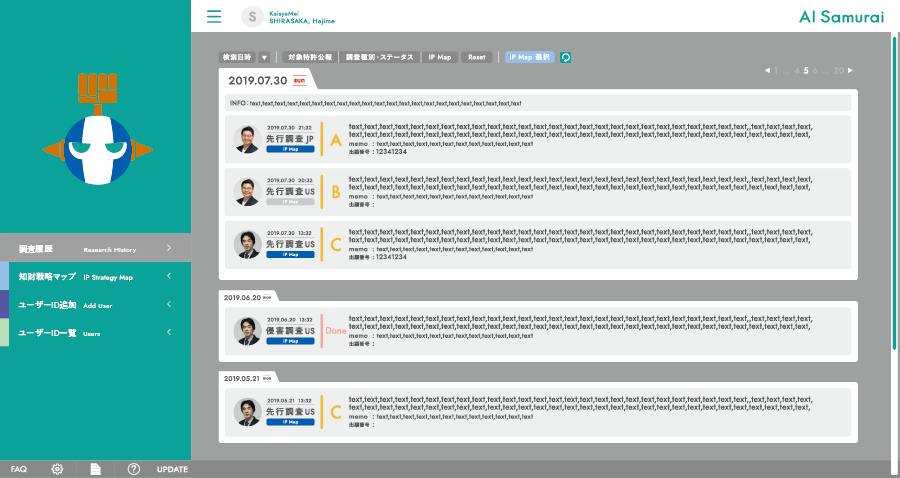This screenshot has height=478, width=900.
Task: Click the user avatar circle labeled S
Action: click(252, 16)
